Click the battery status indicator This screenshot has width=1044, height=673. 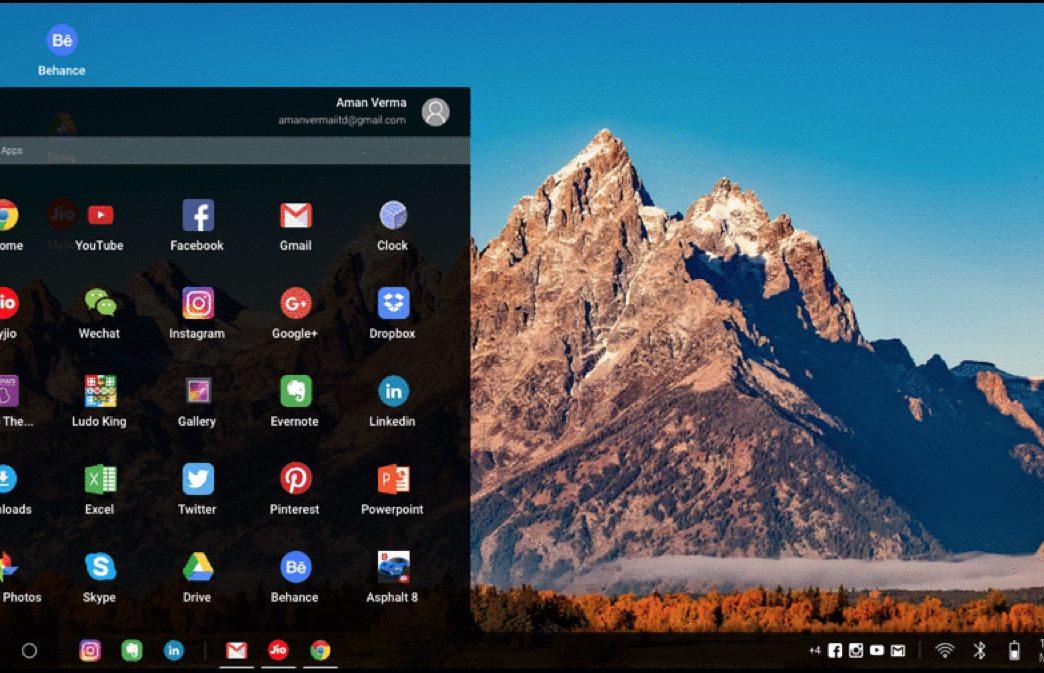(1014, 651)
